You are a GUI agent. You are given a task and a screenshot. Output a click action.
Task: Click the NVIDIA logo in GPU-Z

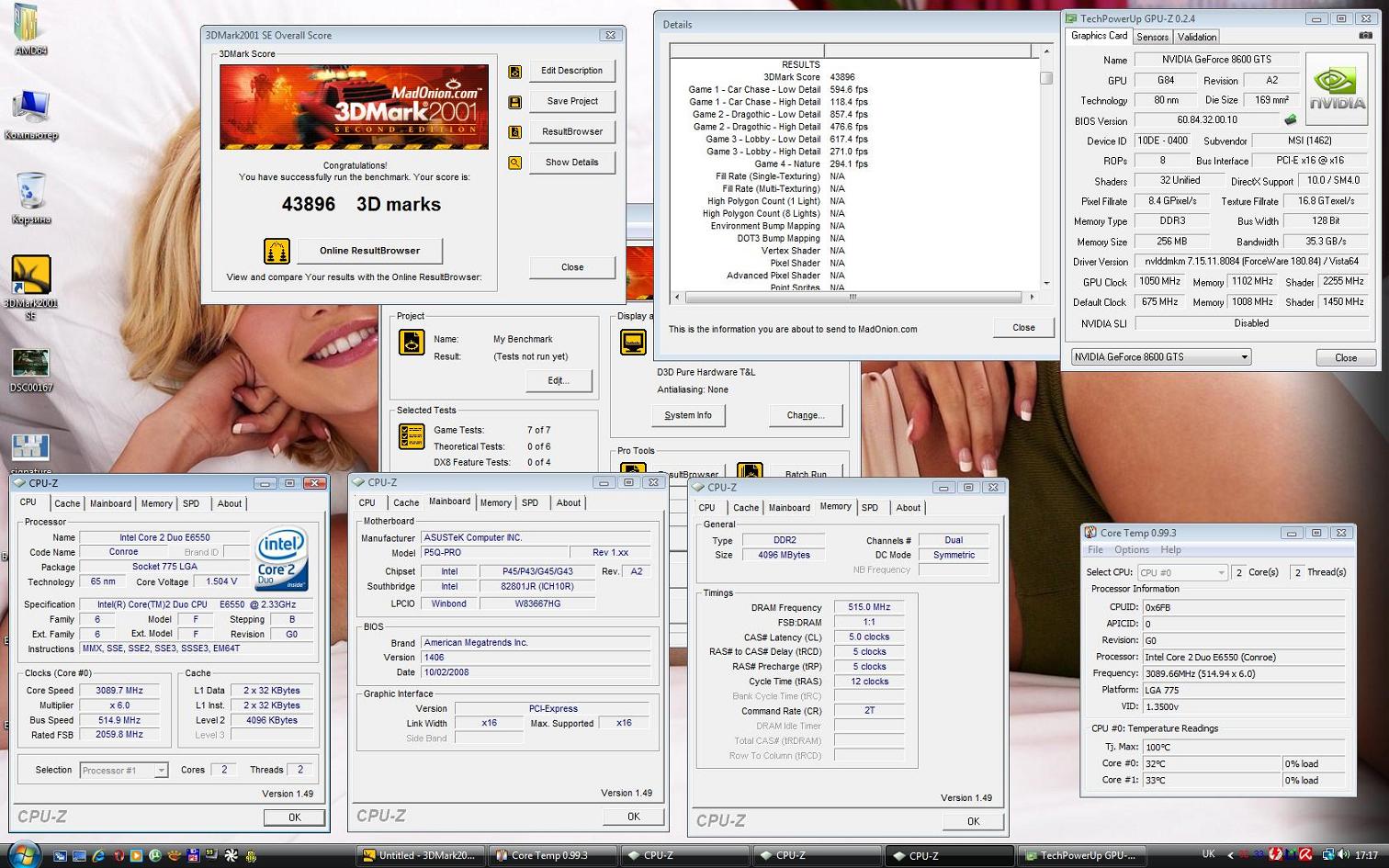pyautogui.click(x=1338, y=90)
